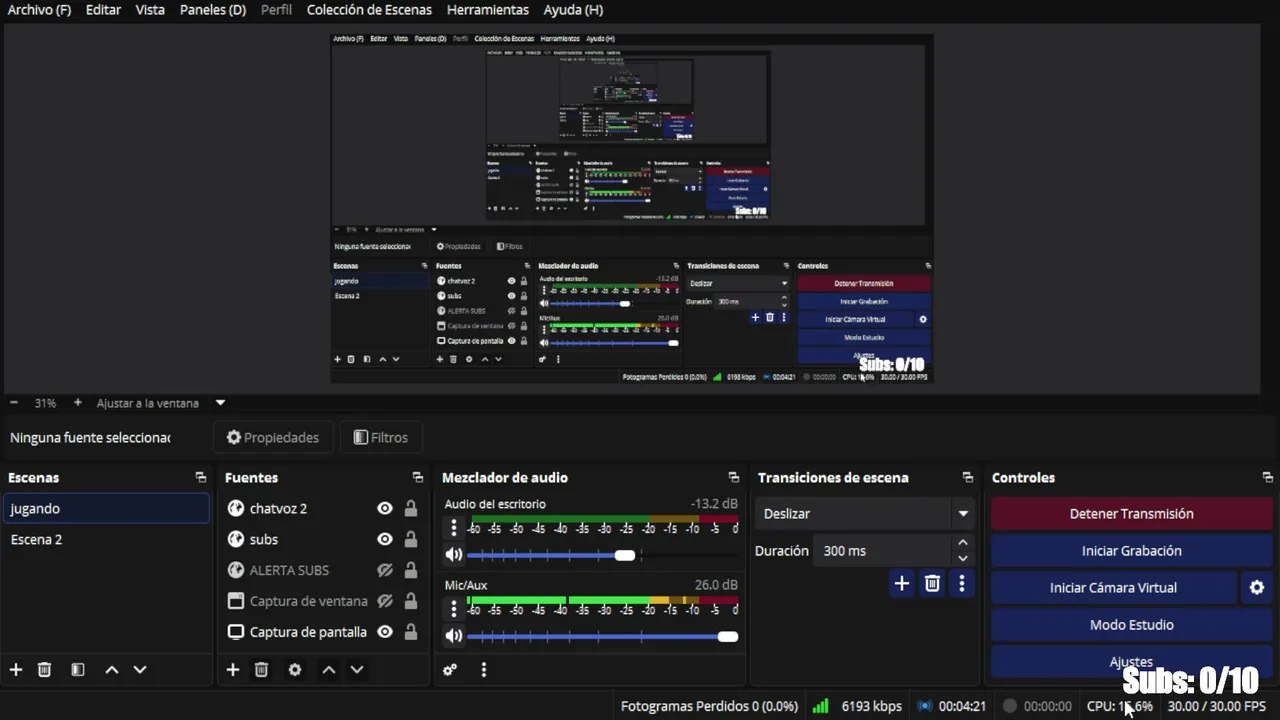Open the Colección de Escenas menu
This screenshot has width=1280, height=720.
coord(369,10)
